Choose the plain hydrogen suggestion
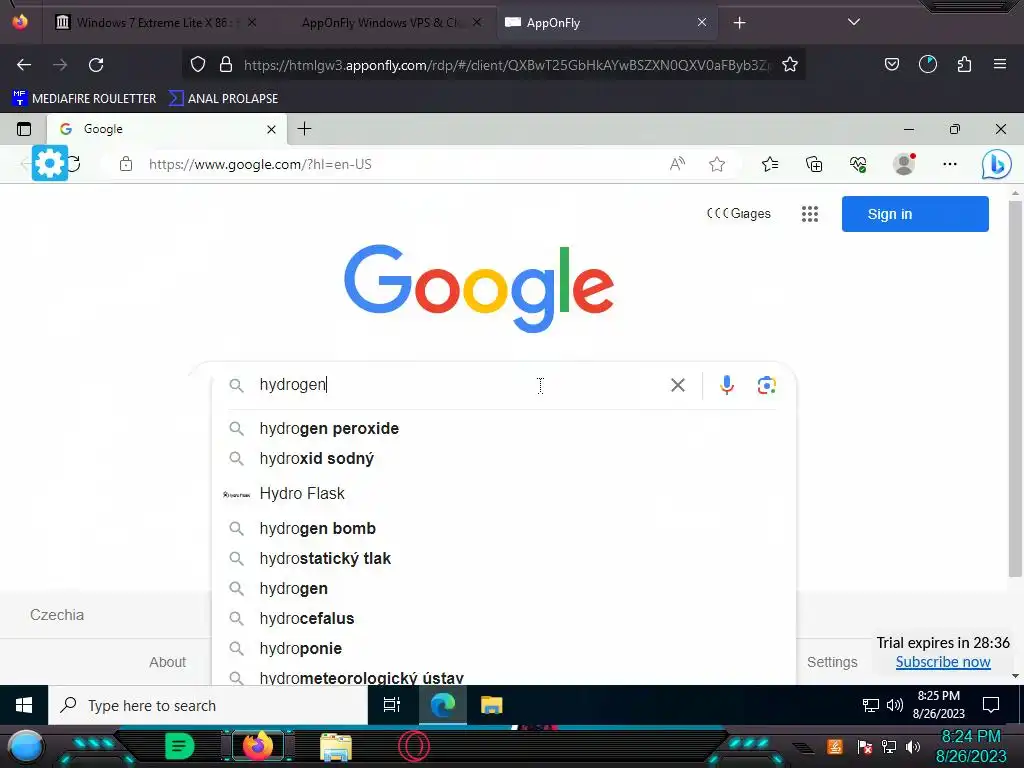Viewport: 1024px width, 768px height. click(503, 588)
